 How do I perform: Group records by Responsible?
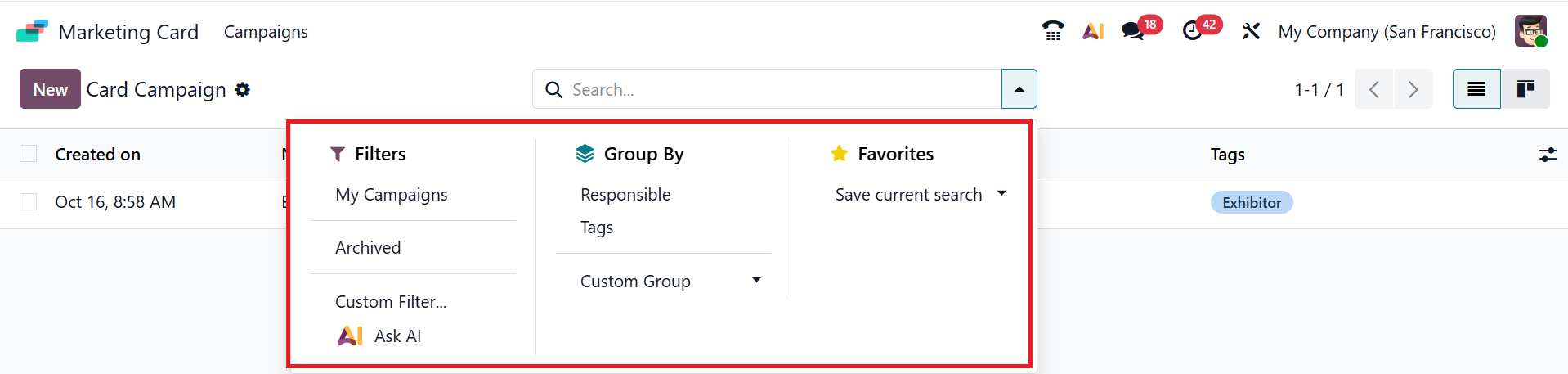[x=625, y=195]
